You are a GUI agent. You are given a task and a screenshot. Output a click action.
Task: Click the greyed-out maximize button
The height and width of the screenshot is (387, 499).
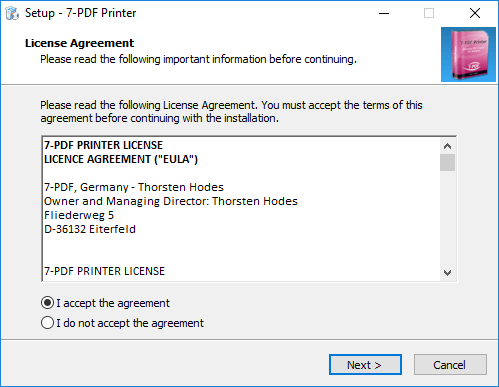click(x=429, y=13)
